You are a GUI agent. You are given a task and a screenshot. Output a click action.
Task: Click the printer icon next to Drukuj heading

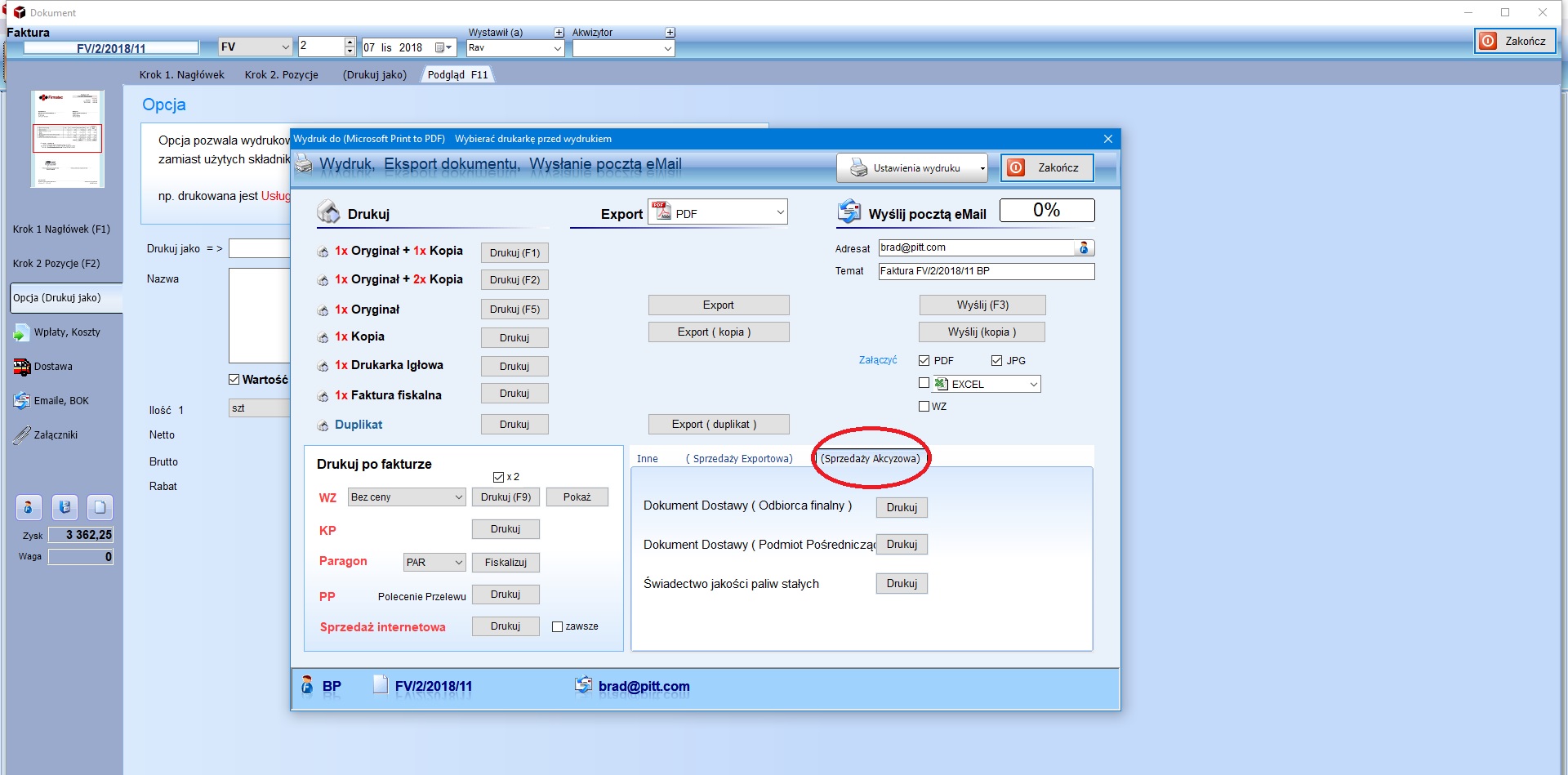(x=328, y=212)
